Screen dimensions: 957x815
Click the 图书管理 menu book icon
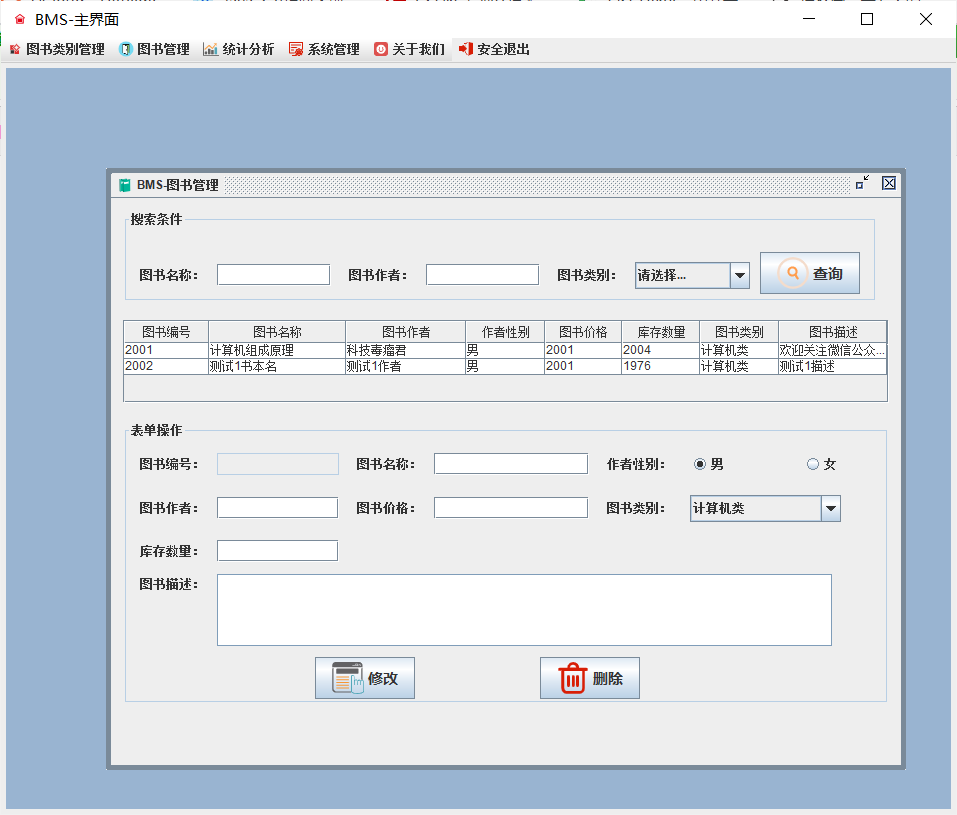[x=125, y=49]
